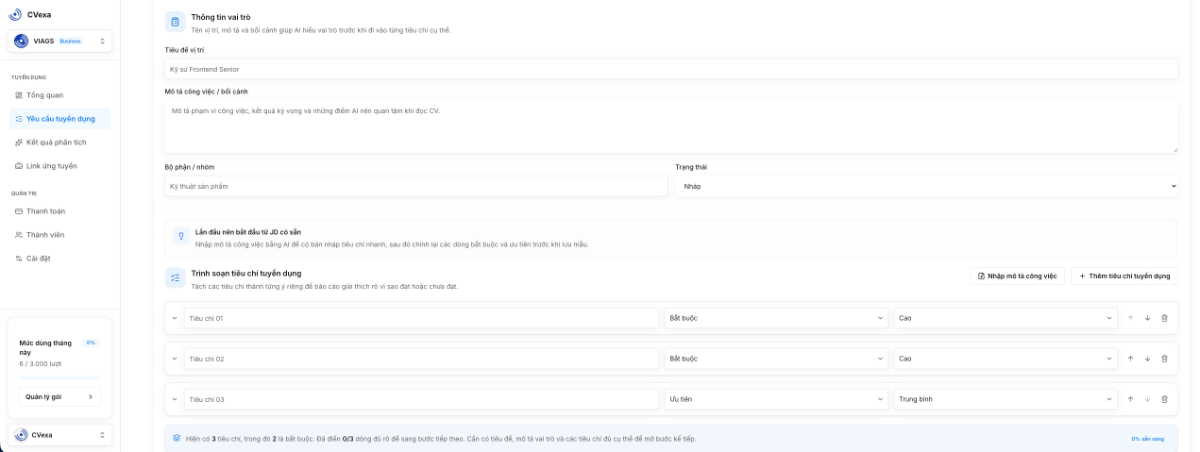Expand the Tiêu chí 03 row chevron

pos(175,399)
